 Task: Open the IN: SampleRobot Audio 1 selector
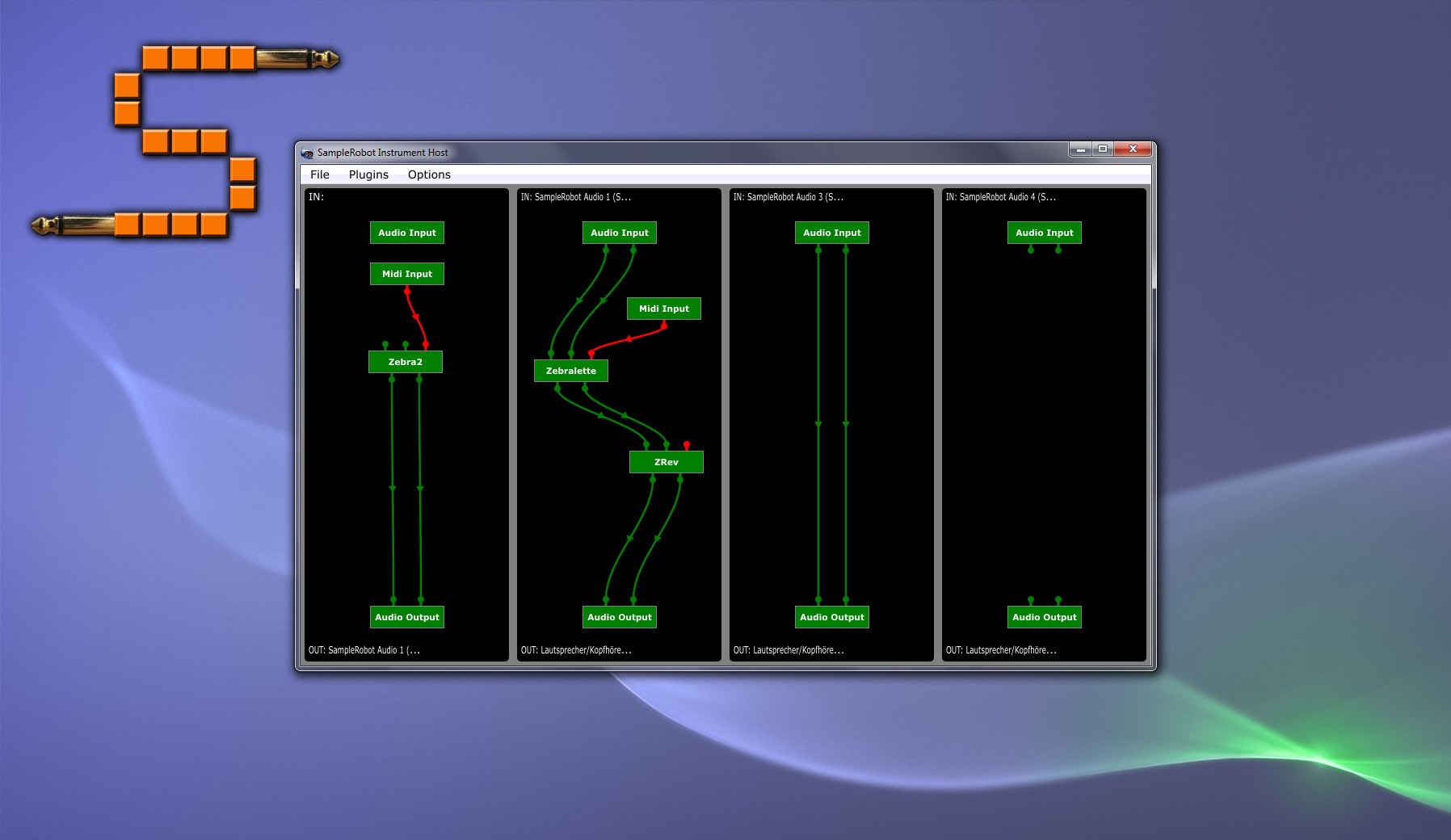[576, 195]
